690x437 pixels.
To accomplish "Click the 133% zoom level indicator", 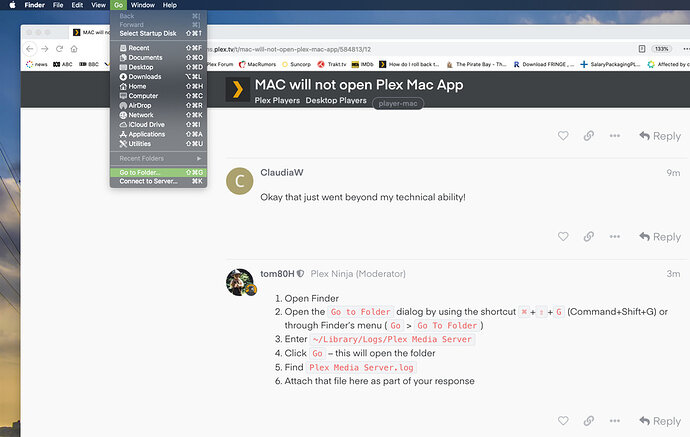I will (661, 49).
